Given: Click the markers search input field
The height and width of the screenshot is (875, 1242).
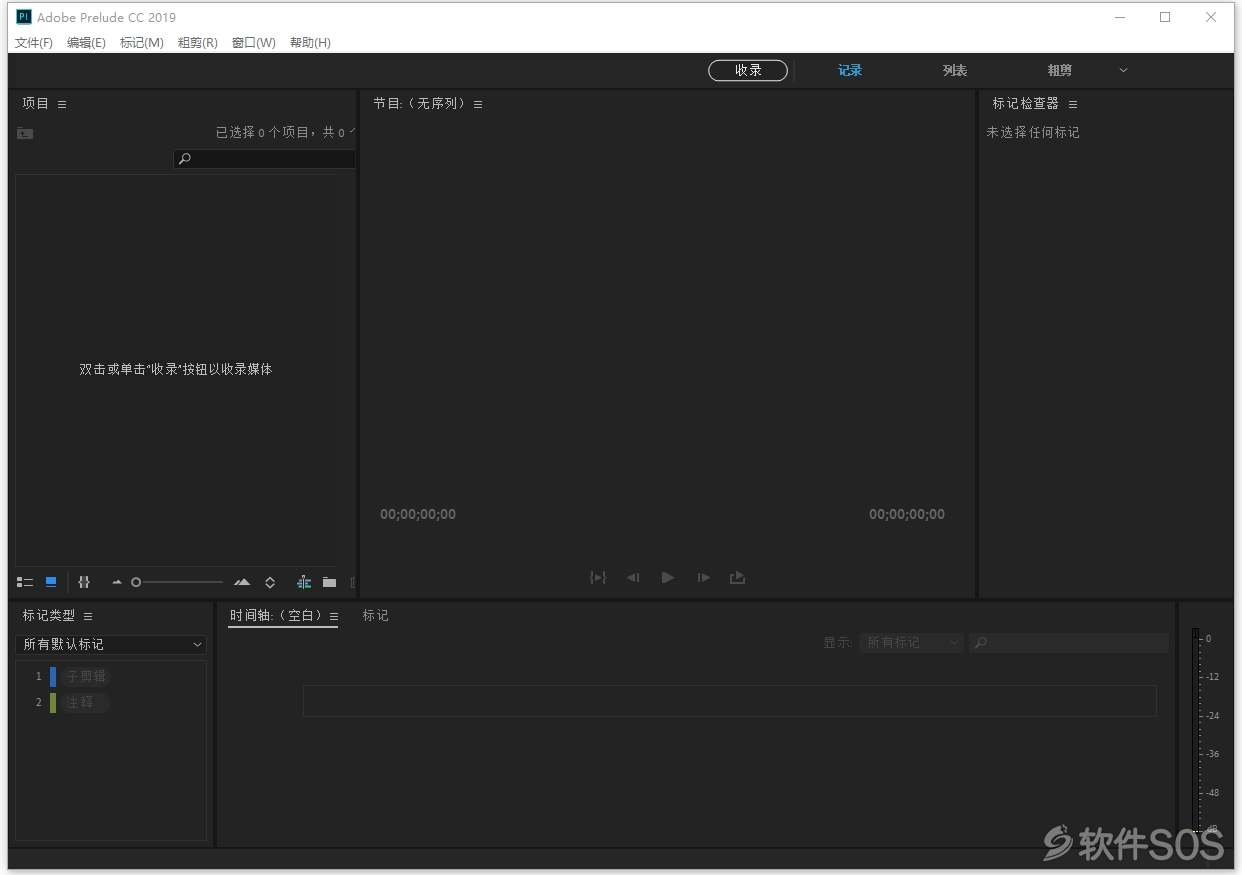Looking at the screenshot, I should (1069, 643).
